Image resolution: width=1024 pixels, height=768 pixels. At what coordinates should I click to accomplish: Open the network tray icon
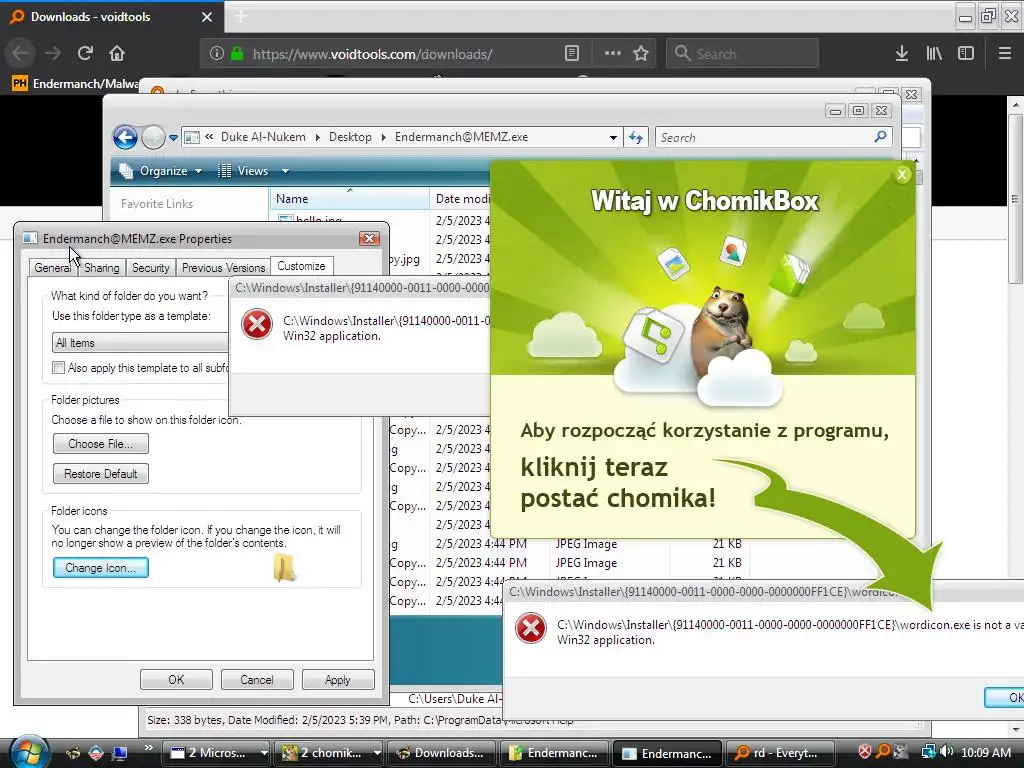point(928,752)
